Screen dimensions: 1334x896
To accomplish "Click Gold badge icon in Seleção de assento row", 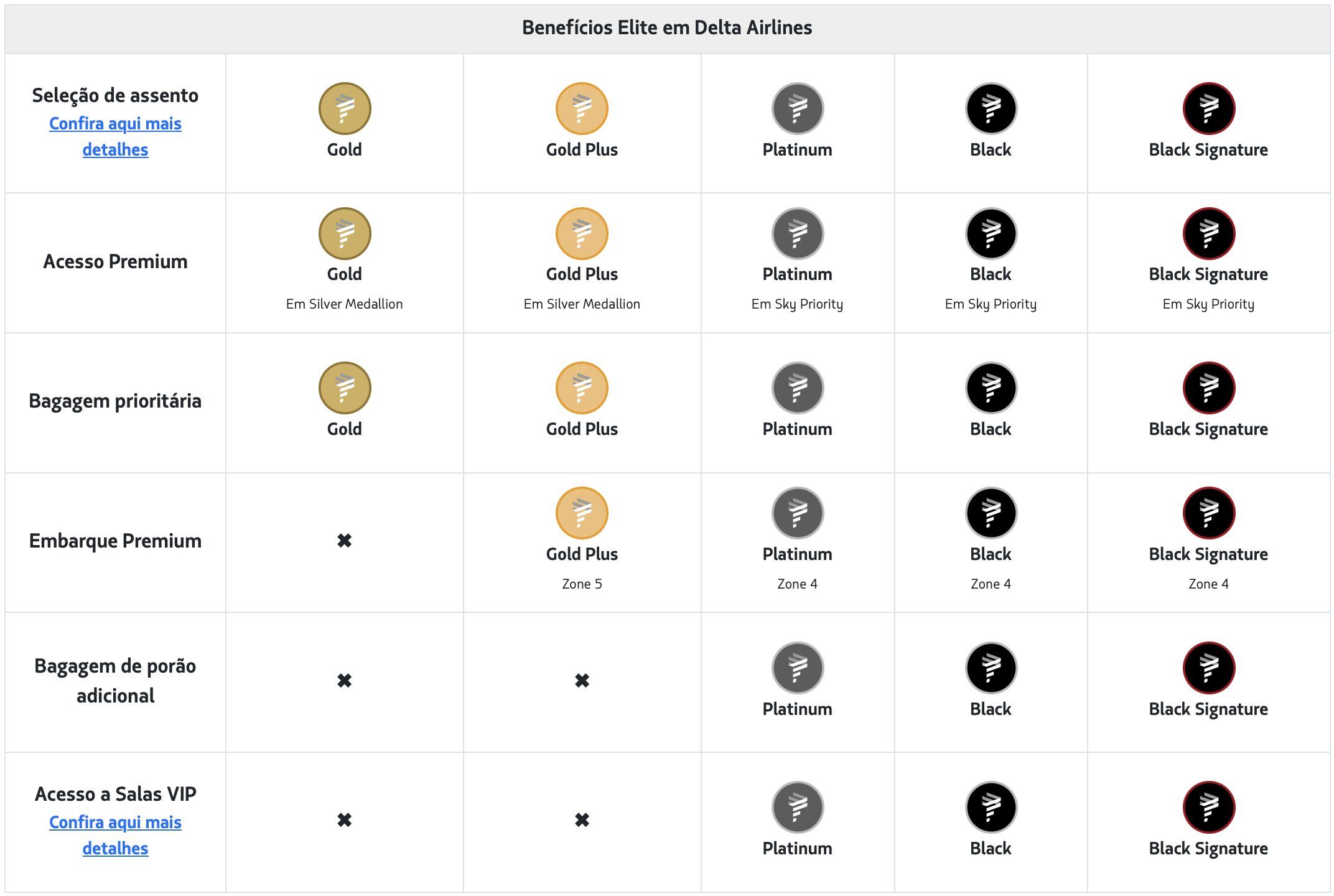I will tap(345, 109).
